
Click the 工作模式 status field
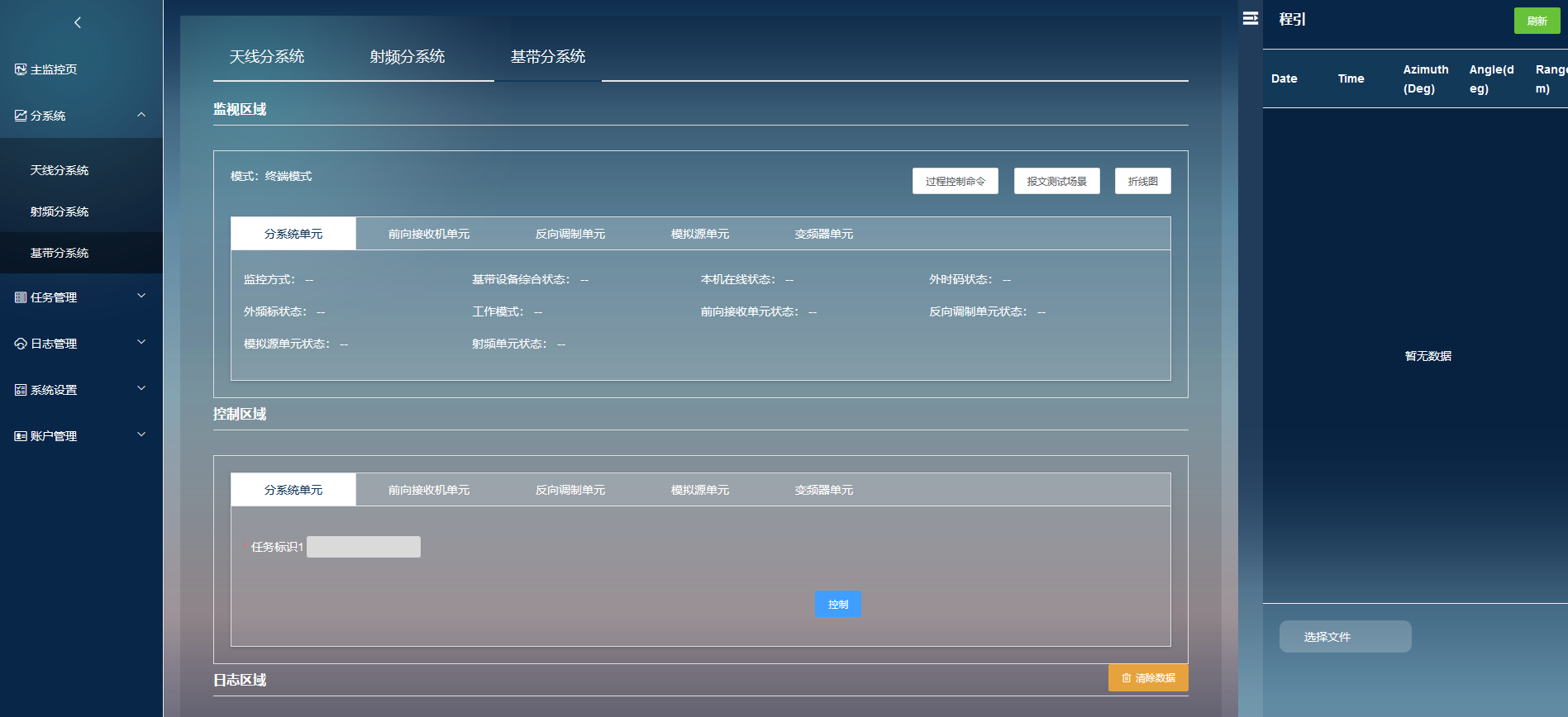coord(507,311)
